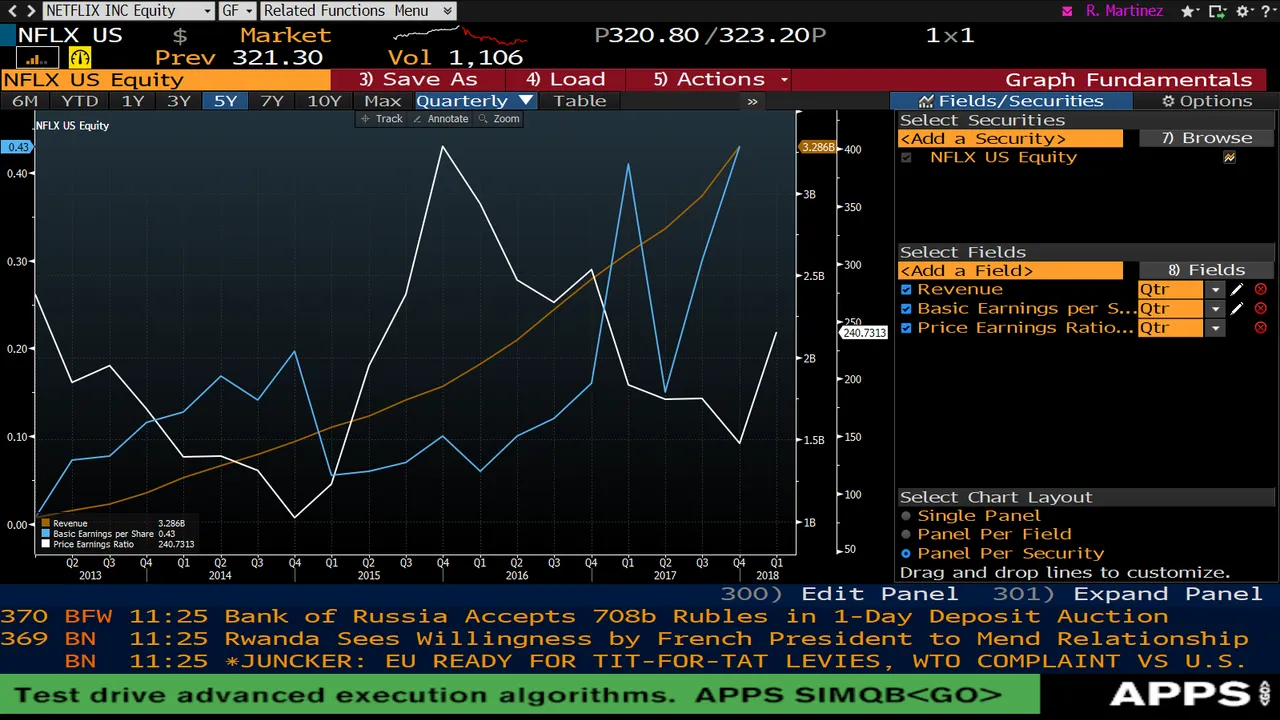Click the Add a Security input field
The height and width of the screenshot is (720, 1280).
click(1010, 139)
